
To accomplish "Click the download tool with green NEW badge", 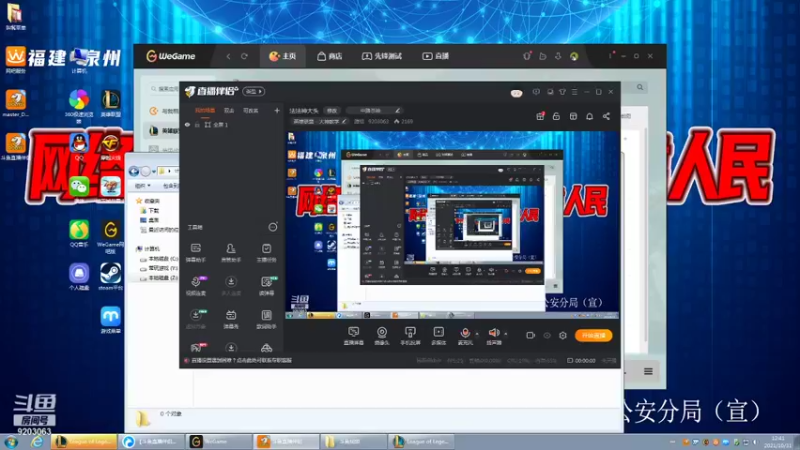I will [196, 319].
